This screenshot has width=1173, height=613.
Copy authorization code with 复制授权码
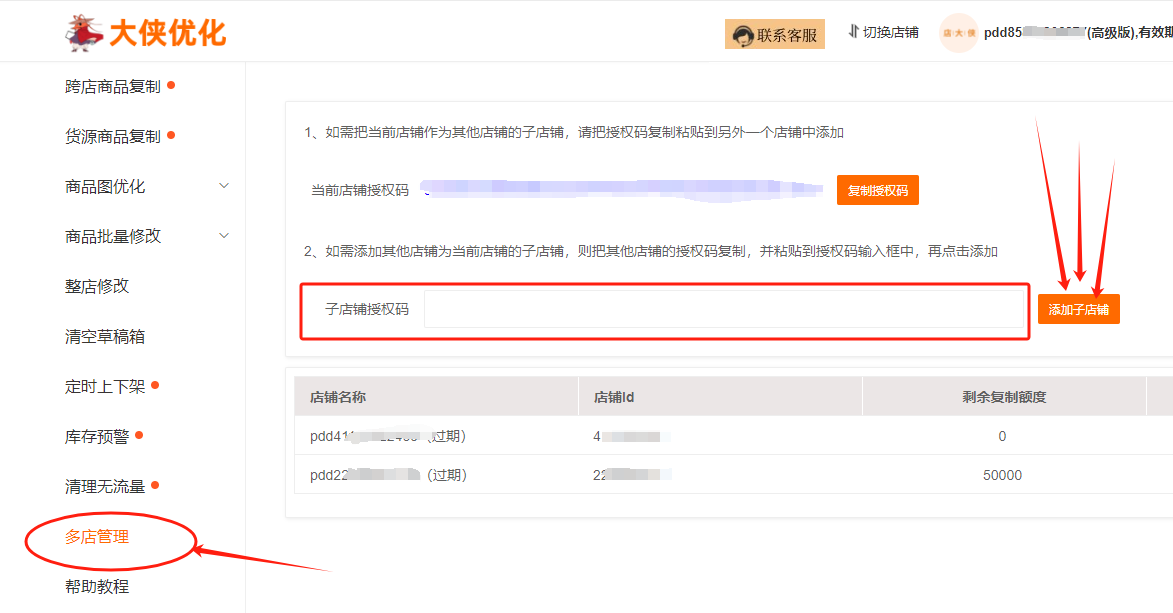coord(878,190)
